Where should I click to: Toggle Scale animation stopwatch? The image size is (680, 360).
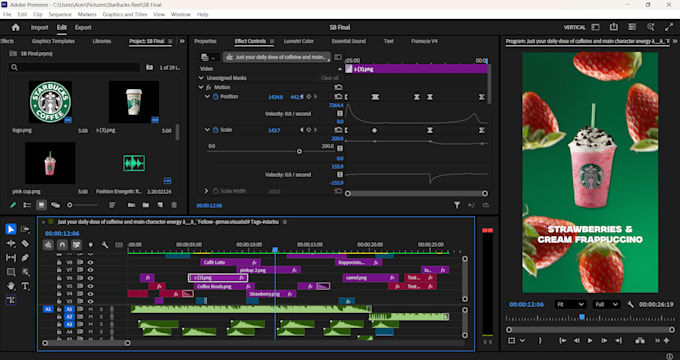pyautogui.click(x=216, y=130)
